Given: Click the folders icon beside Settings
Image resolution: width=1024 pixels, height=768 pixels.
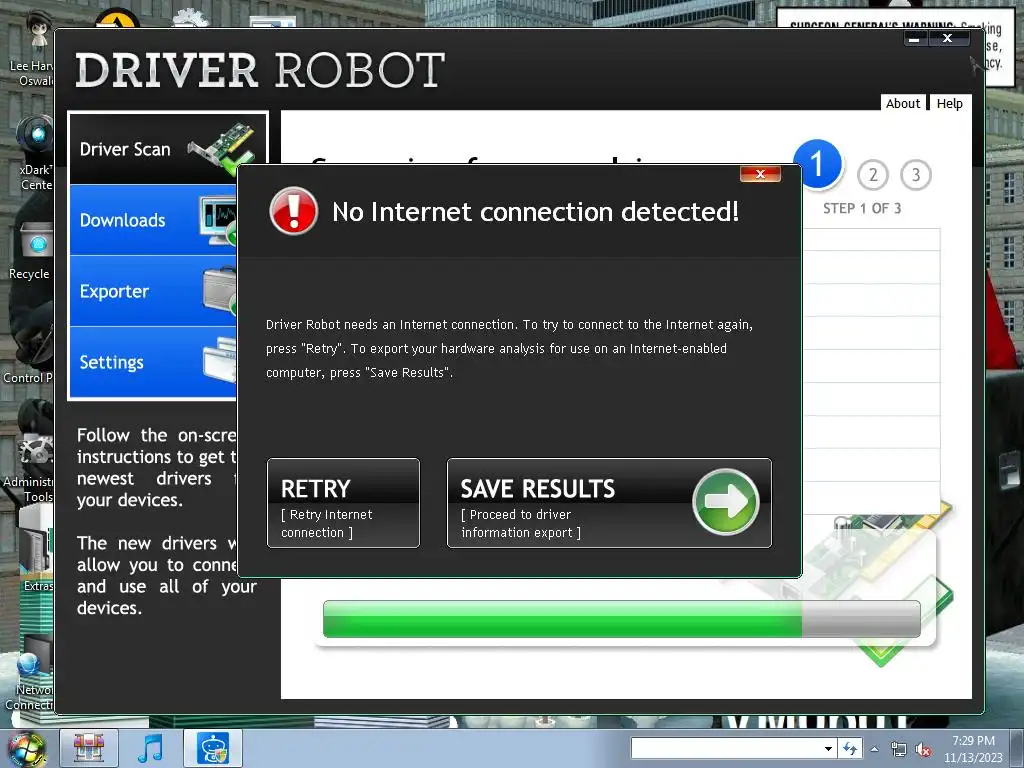Looking at the screenshot, I should coord(219,360).
